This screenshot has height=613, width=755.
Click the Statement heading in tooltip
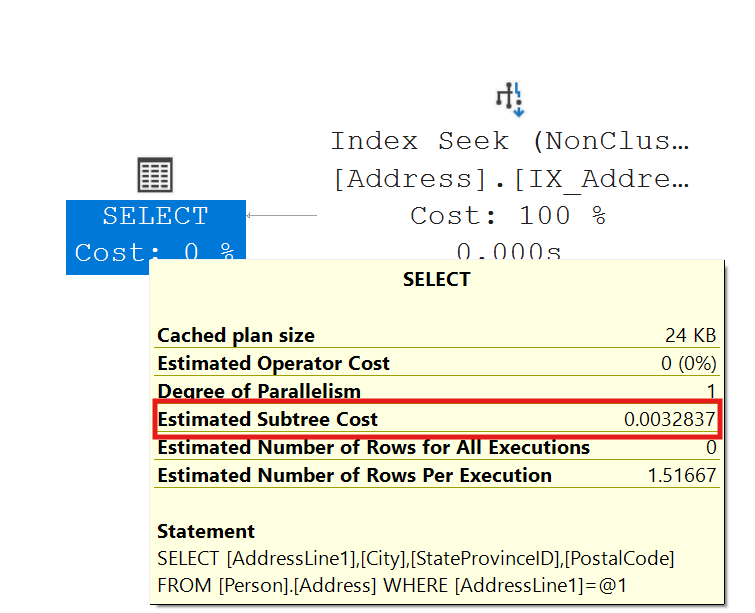coord(206,531)
